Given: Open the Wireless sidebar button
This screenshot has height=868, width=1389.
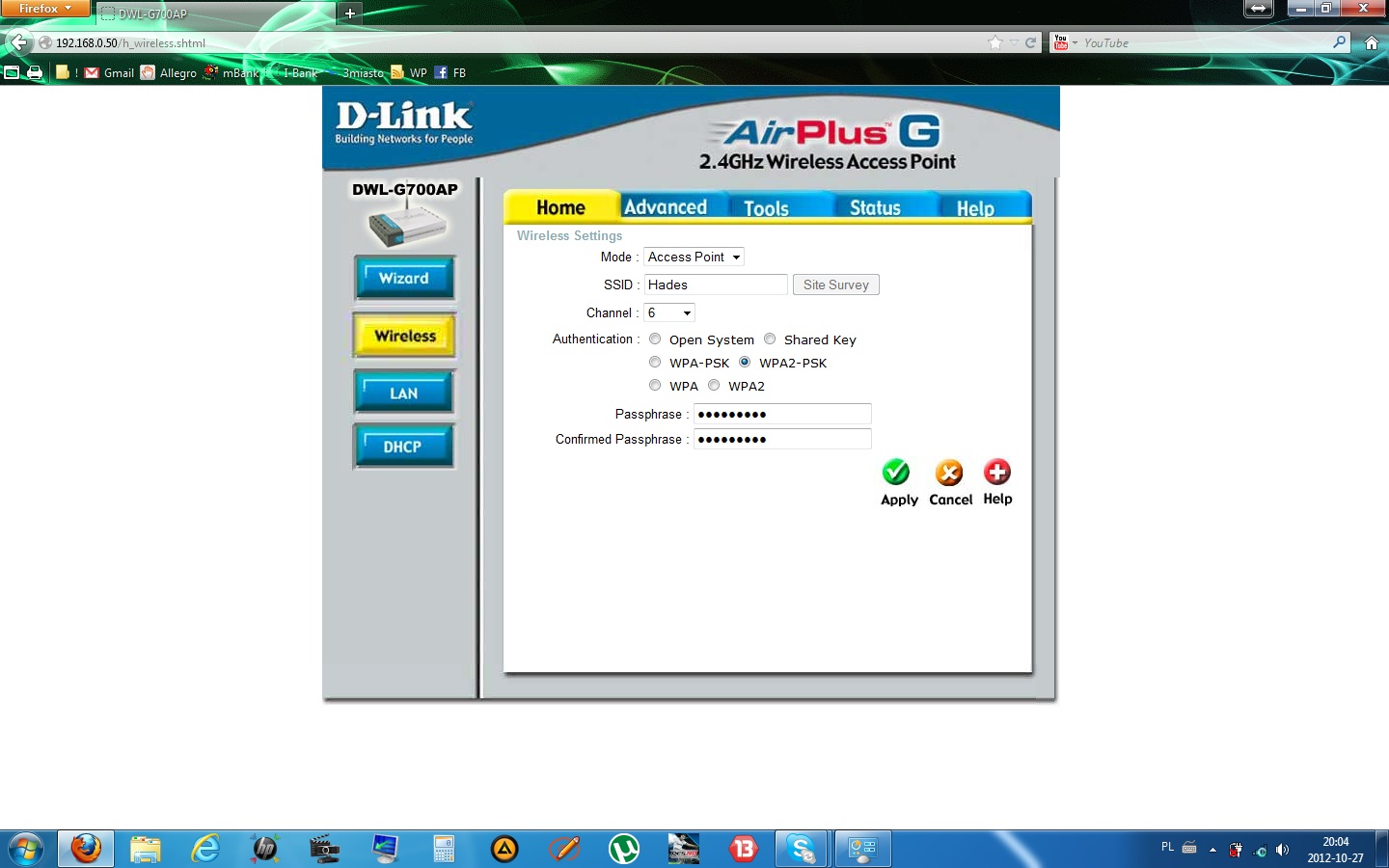Looking at the screenshot, I should [405, 336].
